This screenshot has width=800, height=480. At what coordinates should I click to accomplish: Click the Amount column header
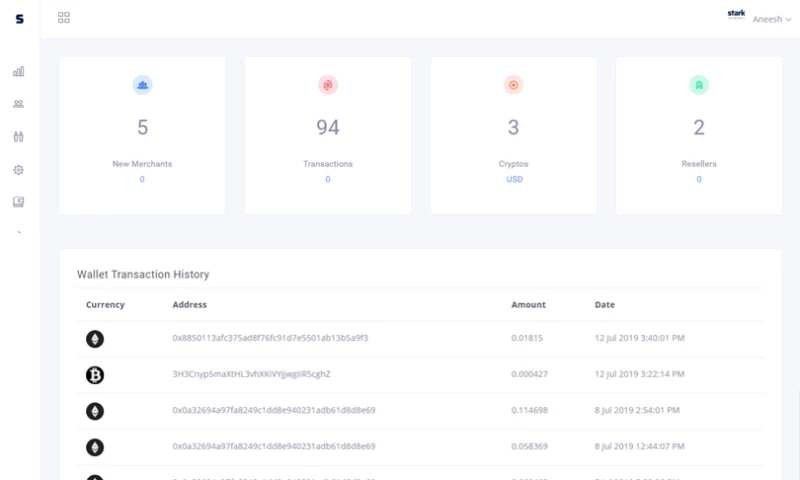tap(528, 305)
